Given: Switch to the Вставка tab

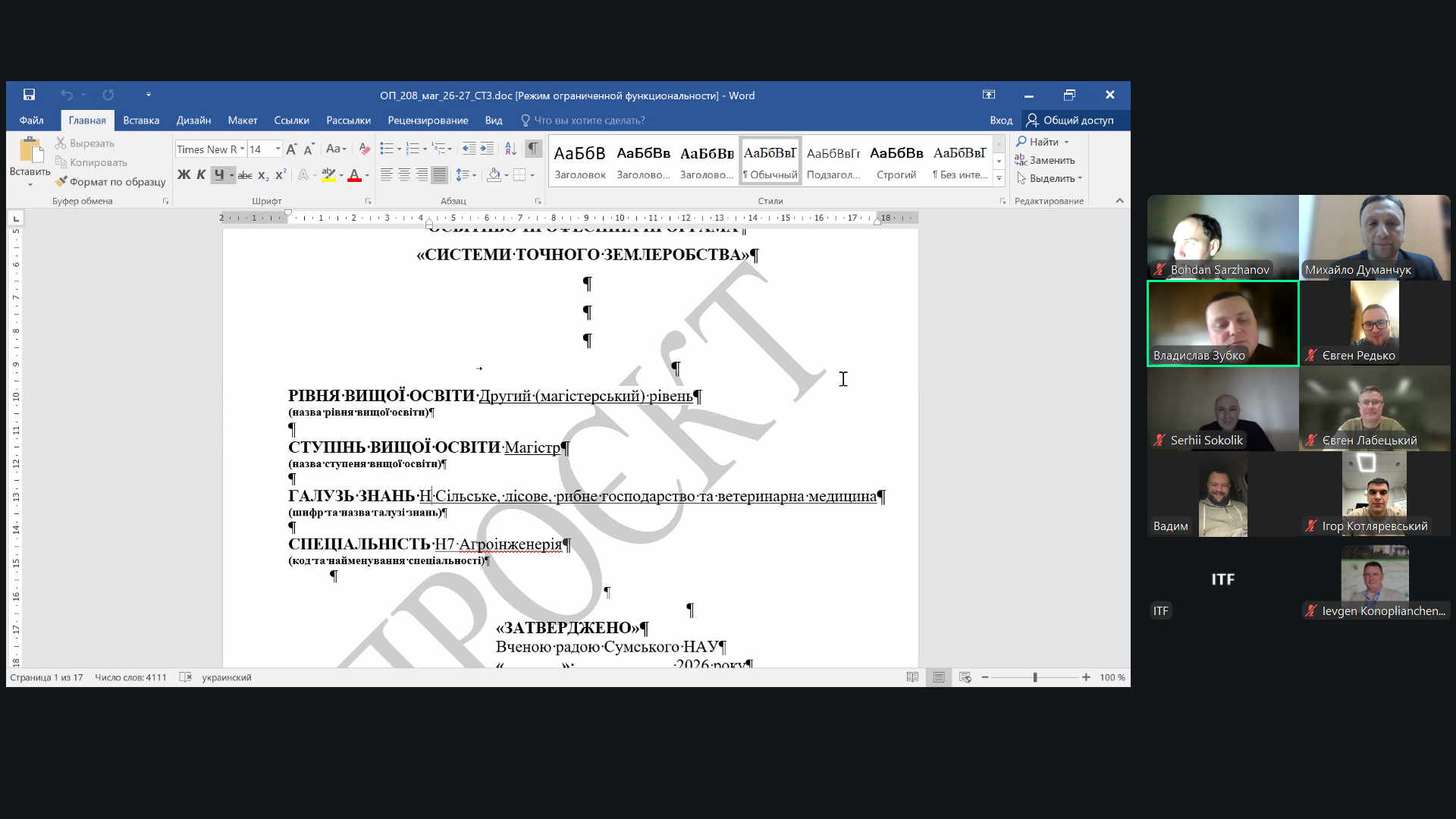Looking at the screenshot, I should (x=141, y=121).
